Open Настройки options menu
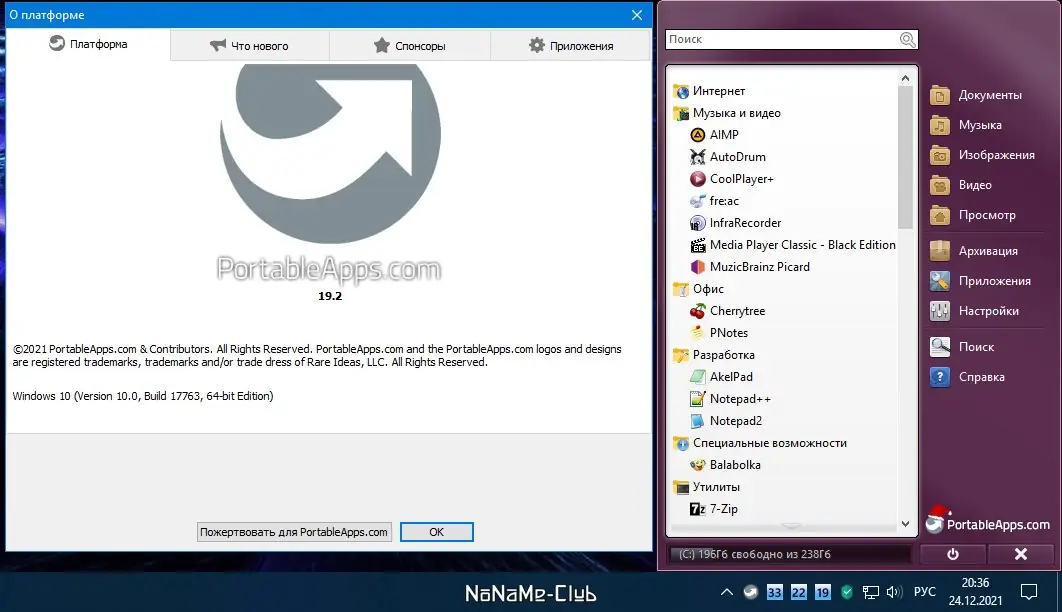Viewport: 1062px width, 612px height. [975, 311]
